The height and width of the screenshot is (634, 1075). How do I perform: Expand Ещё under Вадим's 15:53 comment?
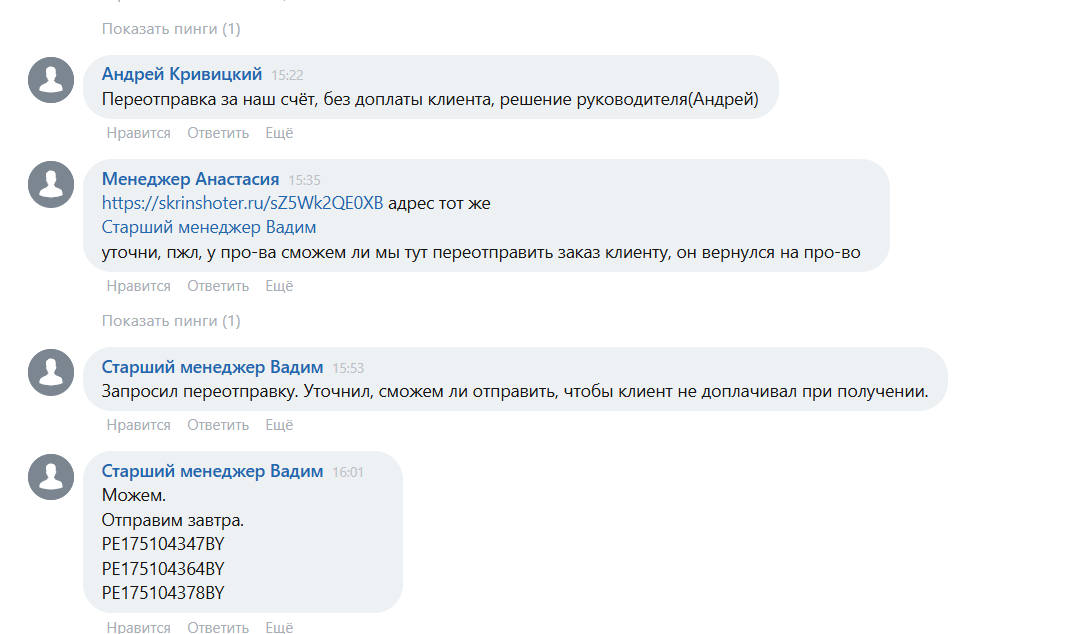(x=279, y=425)
